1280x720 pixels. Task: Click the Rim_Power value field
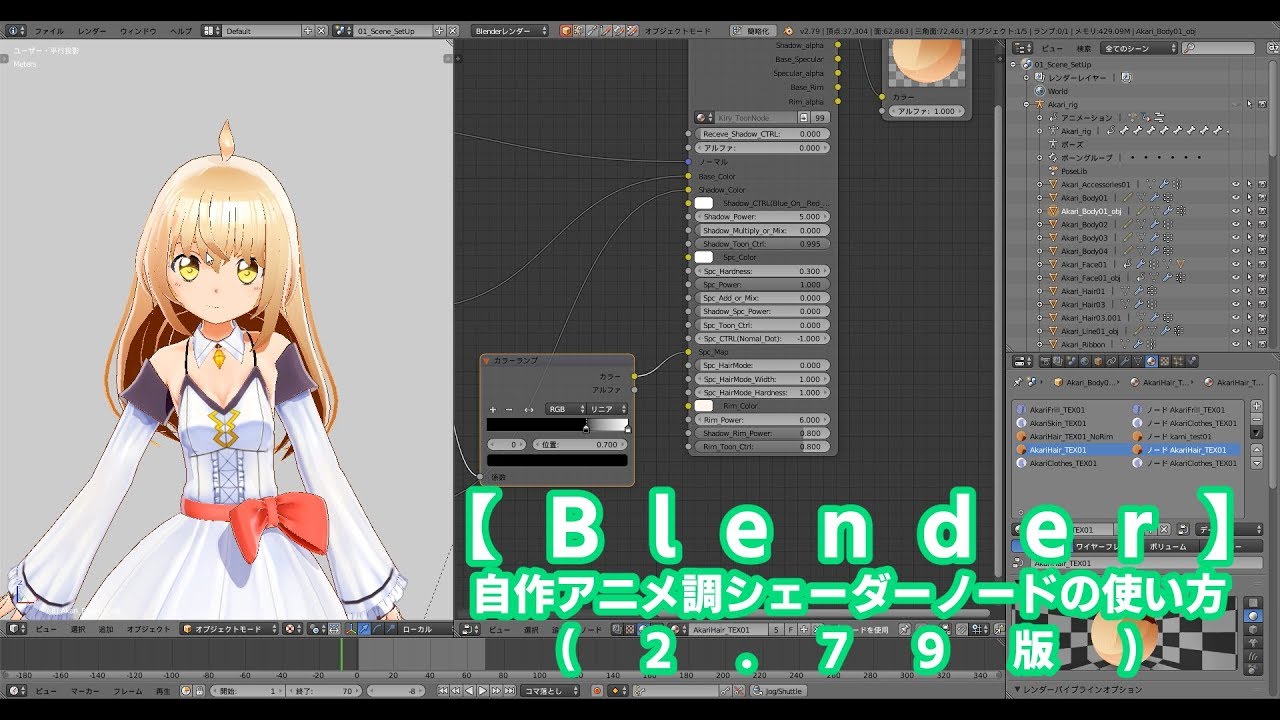(x=762, y=420)
